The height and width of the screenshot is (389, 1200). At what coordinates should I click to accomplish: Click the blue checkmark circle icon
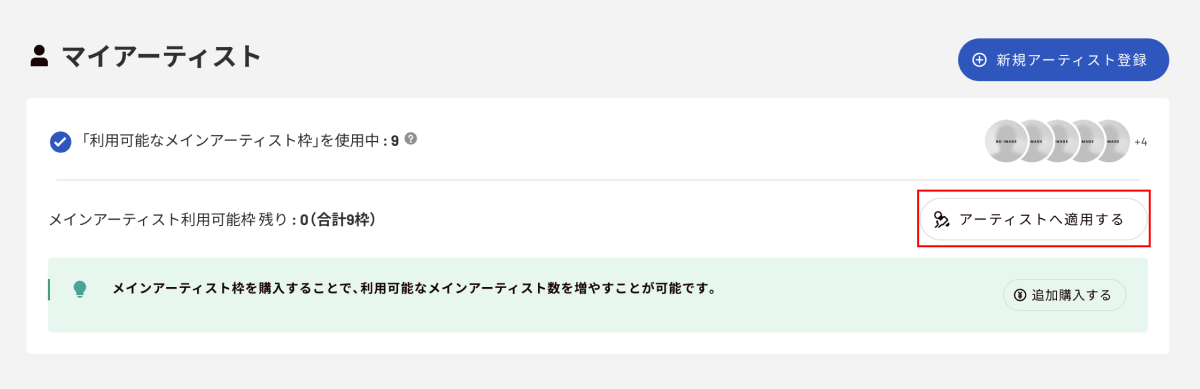pos(60,142)
